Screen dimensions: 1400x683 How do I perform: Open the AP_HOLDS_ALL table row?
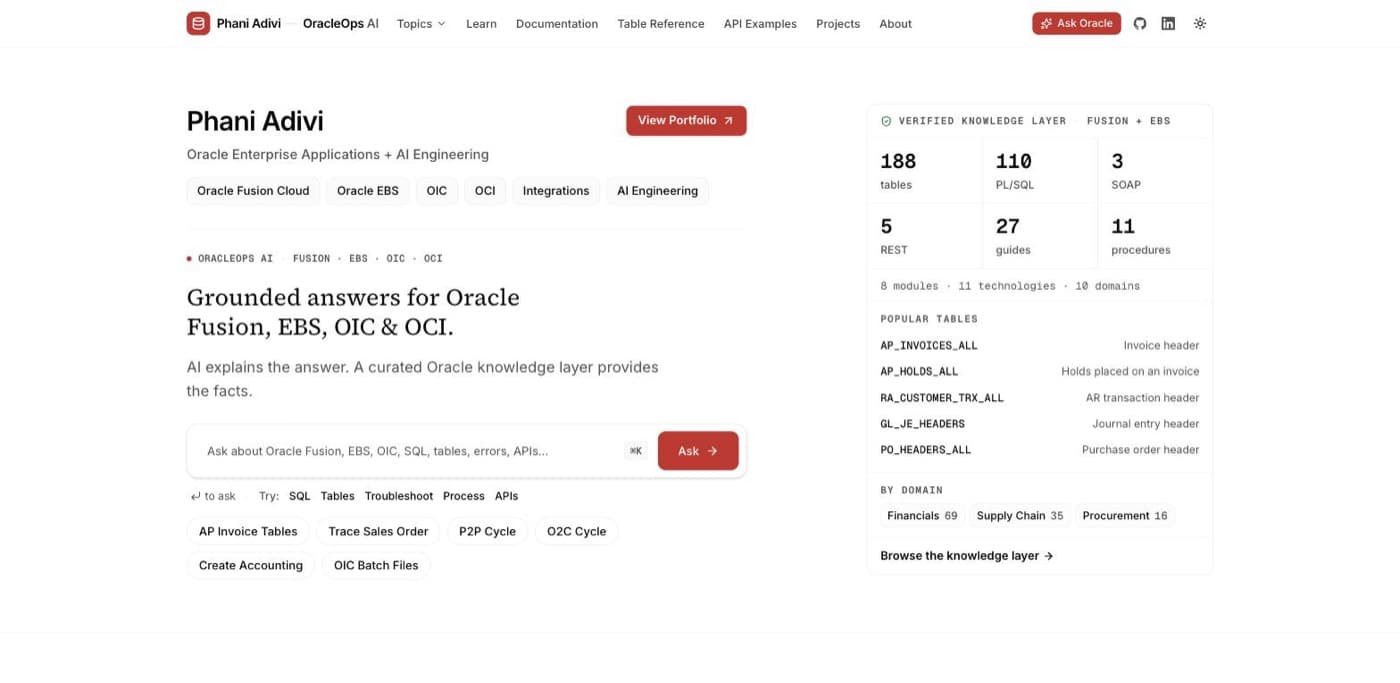[1040, 371]
